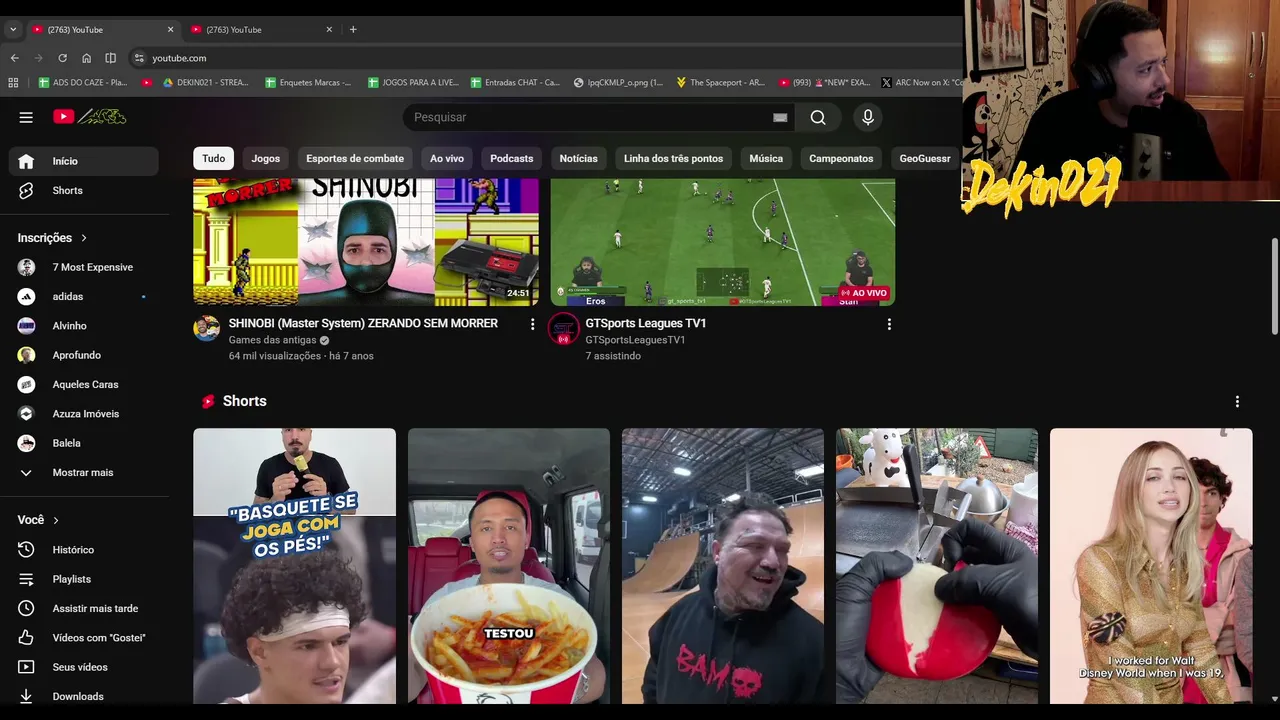Open the SHINOBI Master System video thumbnail
The height and width of the screenshot is (720, 1280).
[x=366, y=242]
